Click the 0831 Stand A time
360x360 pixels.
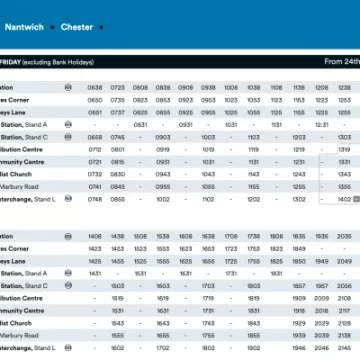tap(140, 125)
